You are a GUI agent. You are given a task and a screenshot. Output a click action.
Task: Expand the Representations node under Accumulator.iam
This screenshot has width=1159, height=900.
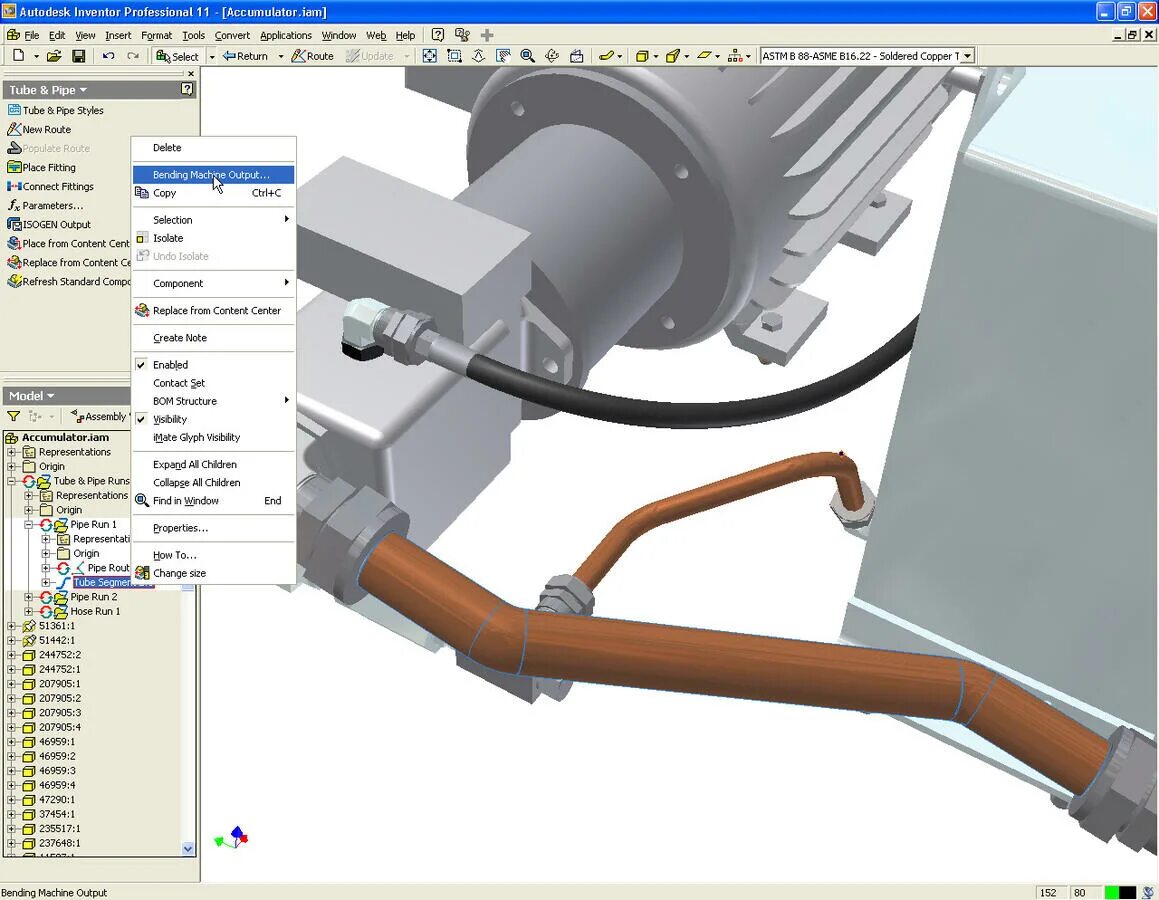tap(11, 452)
